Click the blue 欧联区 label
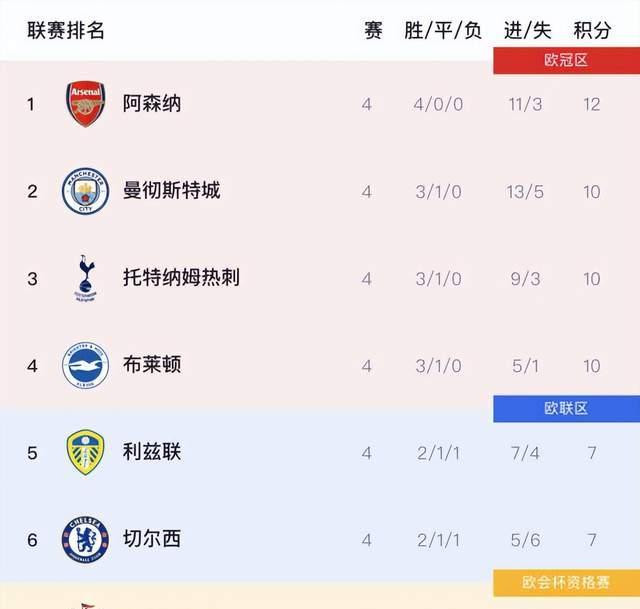Screen dimensions: 640x609 click(566, 409)
